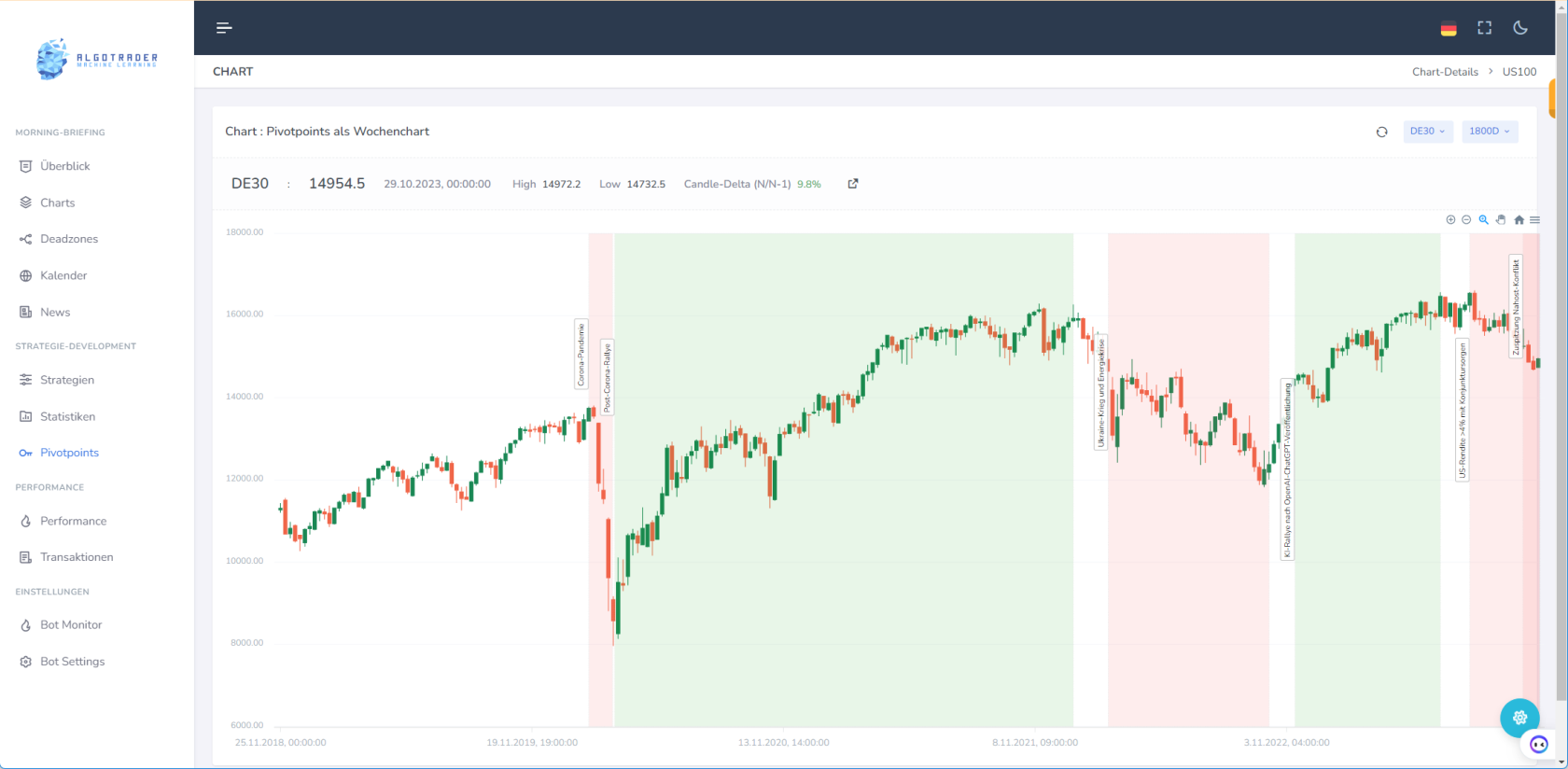1568x769 pixels.
Task: Zoom out of the chart
Action: click(x=1466, y=220)
